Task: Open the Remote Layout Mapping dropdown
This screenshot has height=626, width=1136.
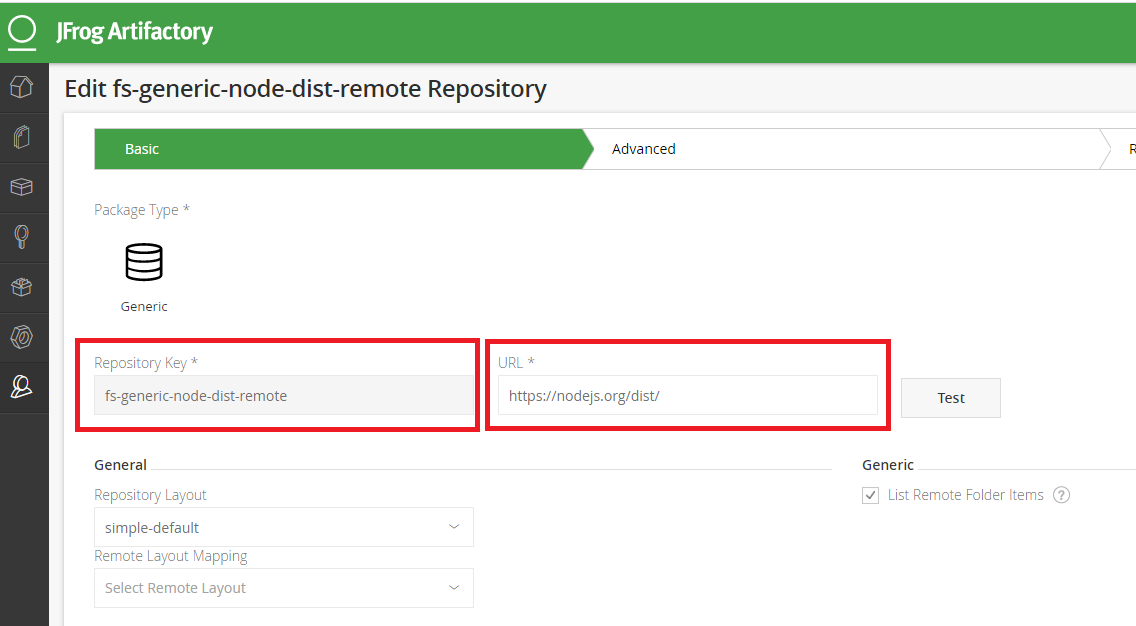Action: coord(284,588)
